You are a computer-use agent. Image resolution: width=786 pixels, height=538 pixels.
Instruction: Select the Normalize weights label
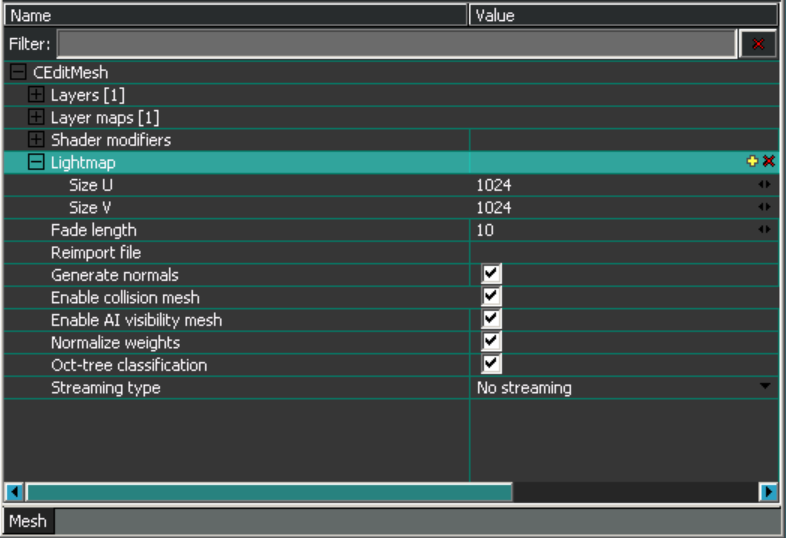[115, 343]
